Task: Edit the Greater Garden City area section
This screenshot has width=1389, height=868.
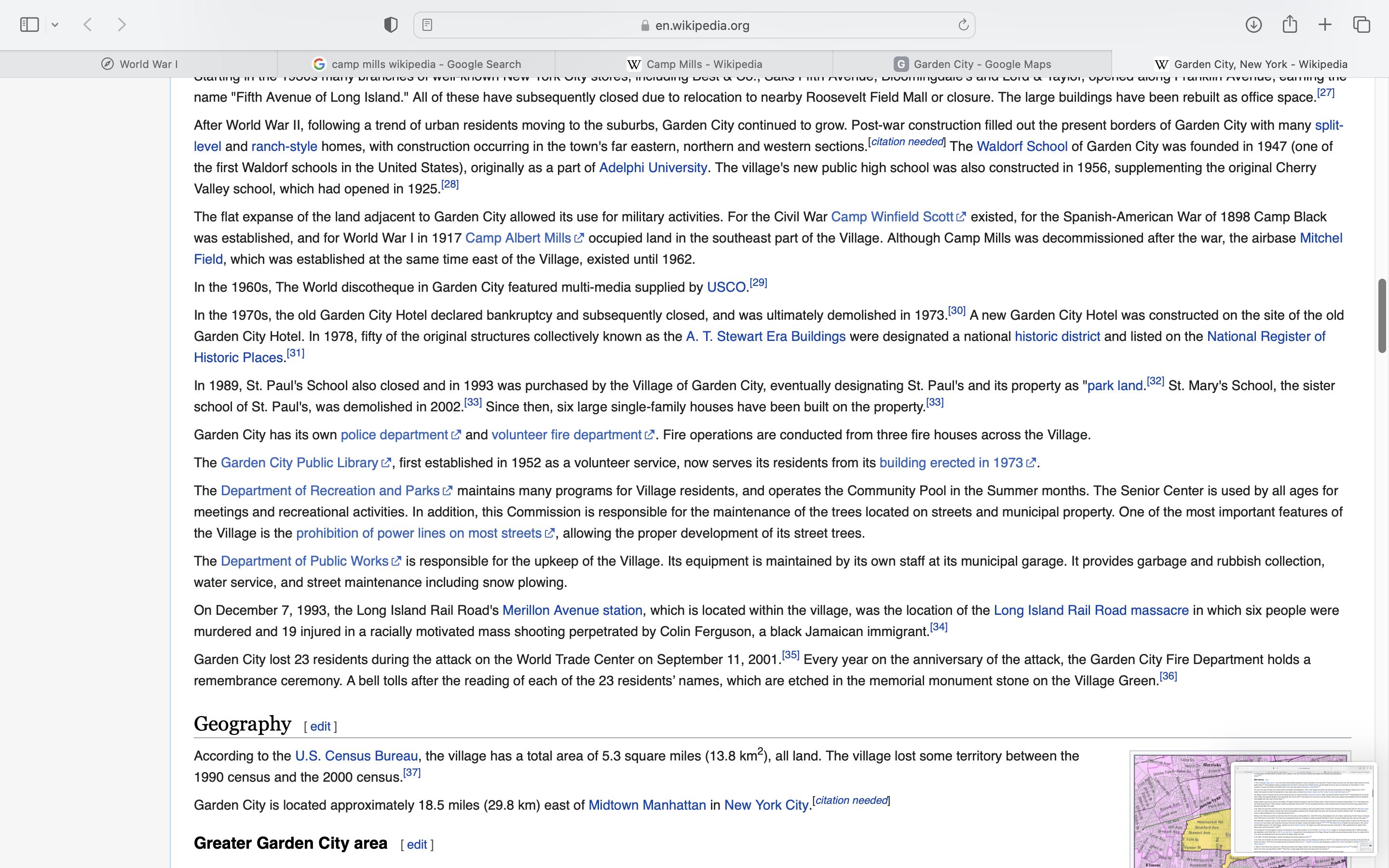Action: pyautogui.click(x=417, y=844)
